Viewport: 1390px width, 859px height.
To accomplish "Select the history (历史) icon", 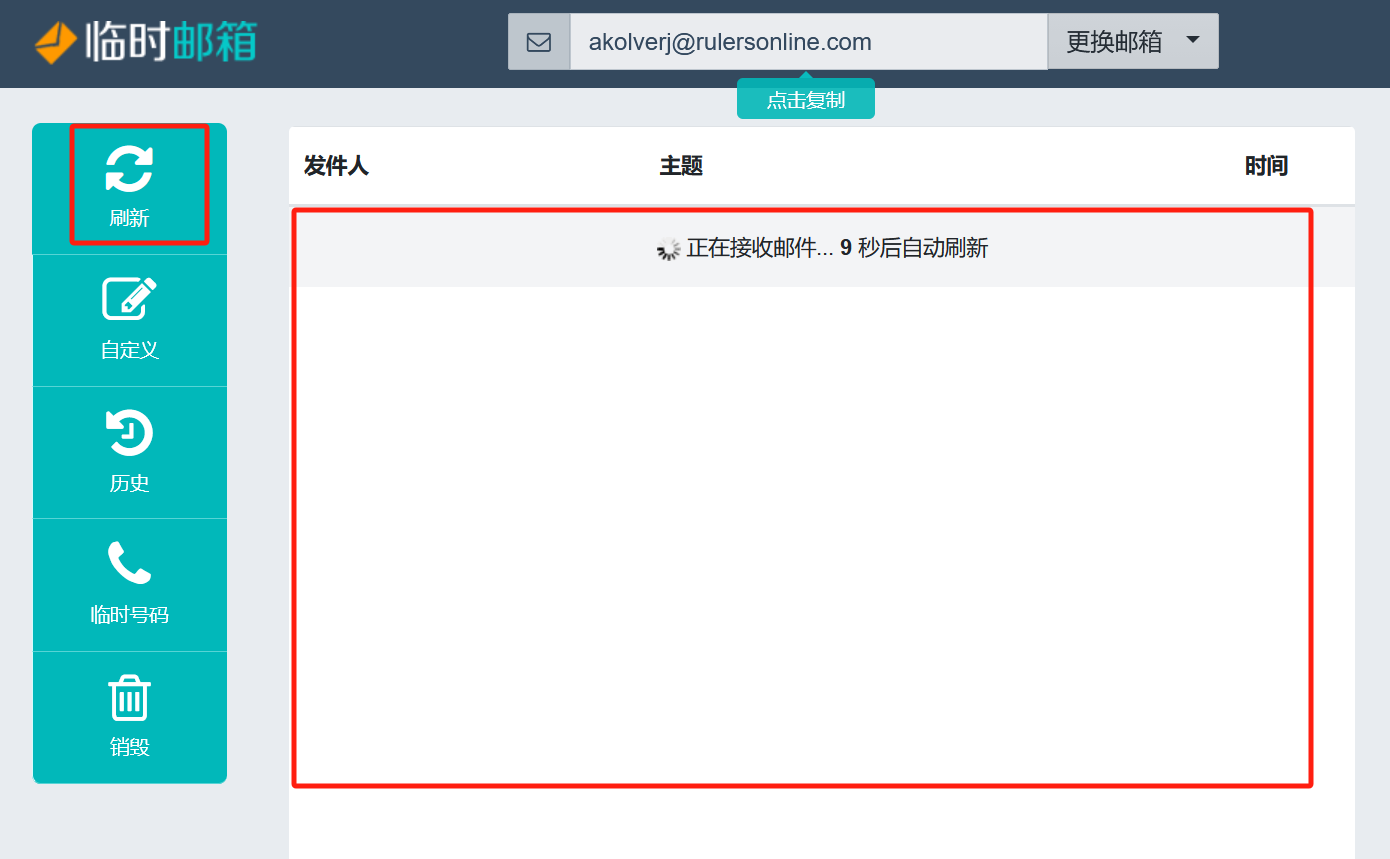I will (130, 432).
